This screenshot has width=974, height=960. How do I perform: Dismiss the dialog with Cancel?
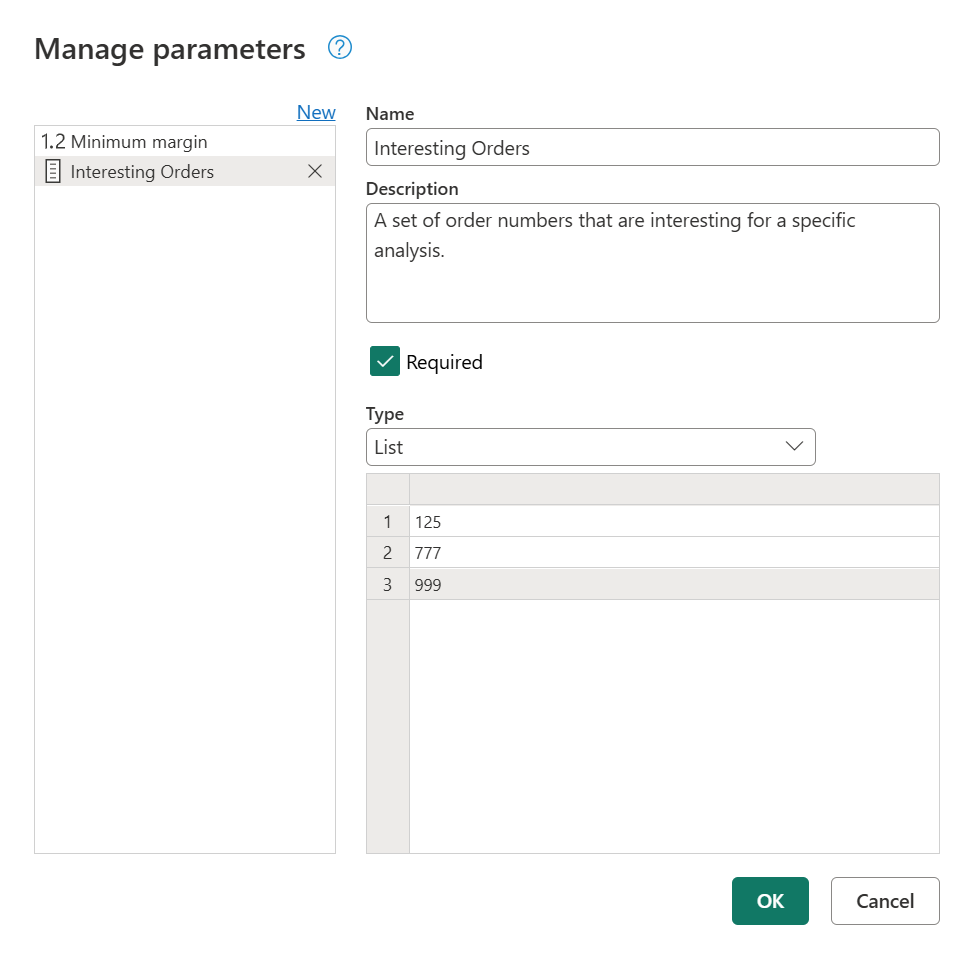[885, 901]
